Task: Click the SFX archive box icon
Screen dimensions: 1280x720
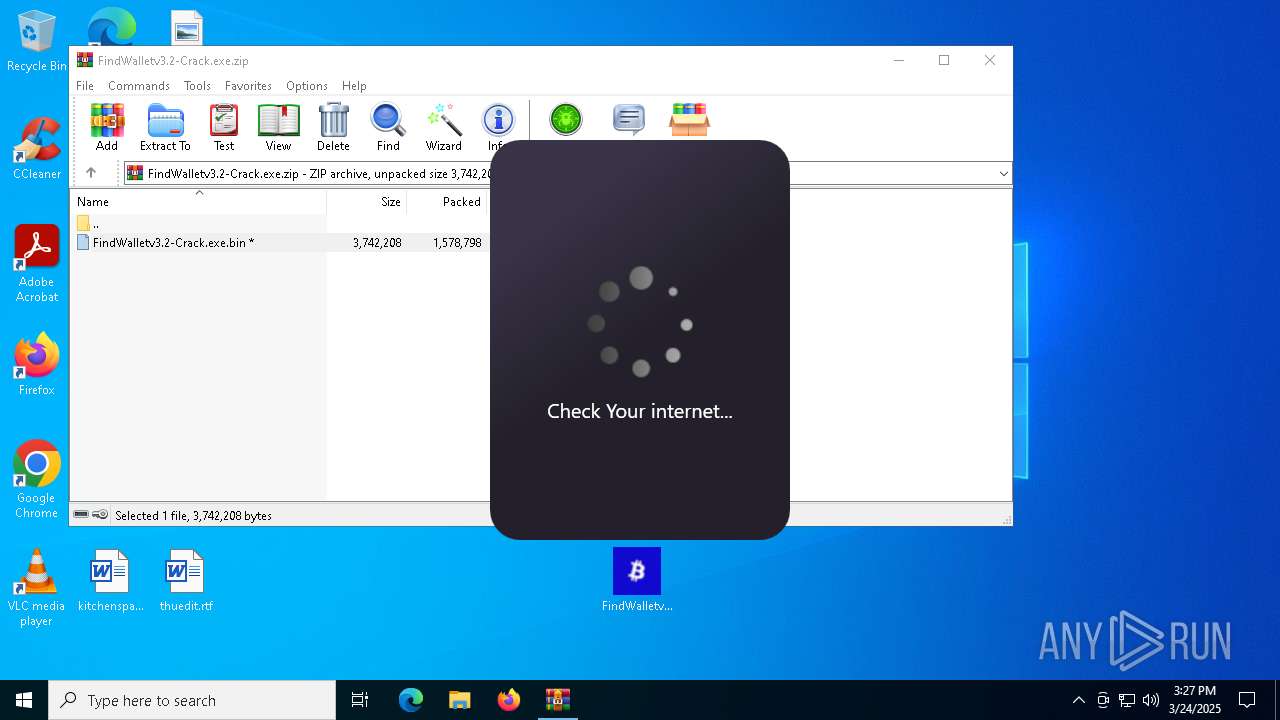Action: pos(689,120)
